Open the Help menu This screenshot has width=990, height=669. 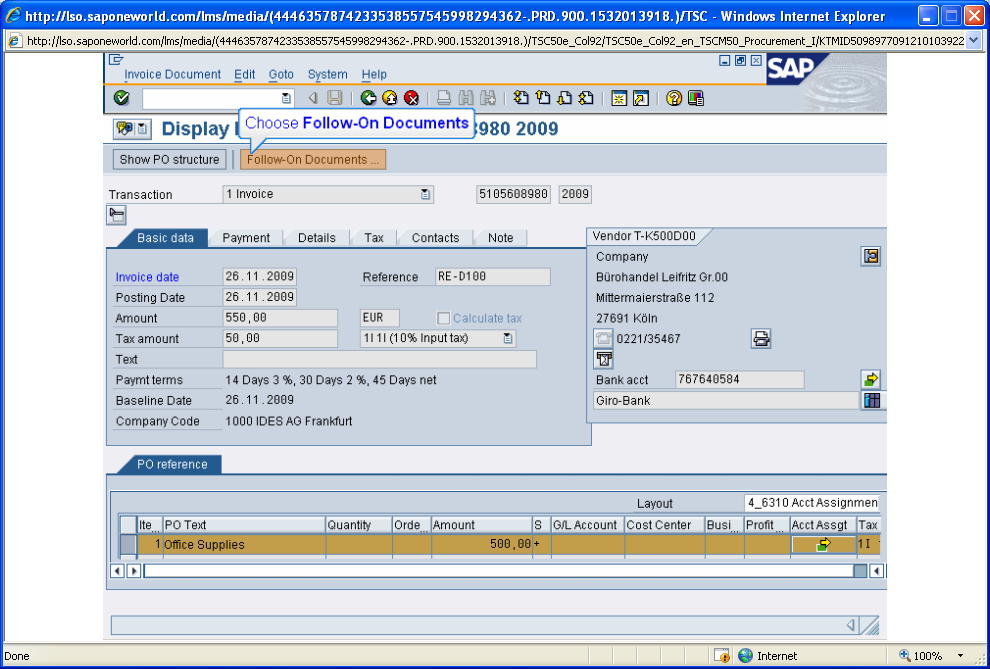pos(374,74)
